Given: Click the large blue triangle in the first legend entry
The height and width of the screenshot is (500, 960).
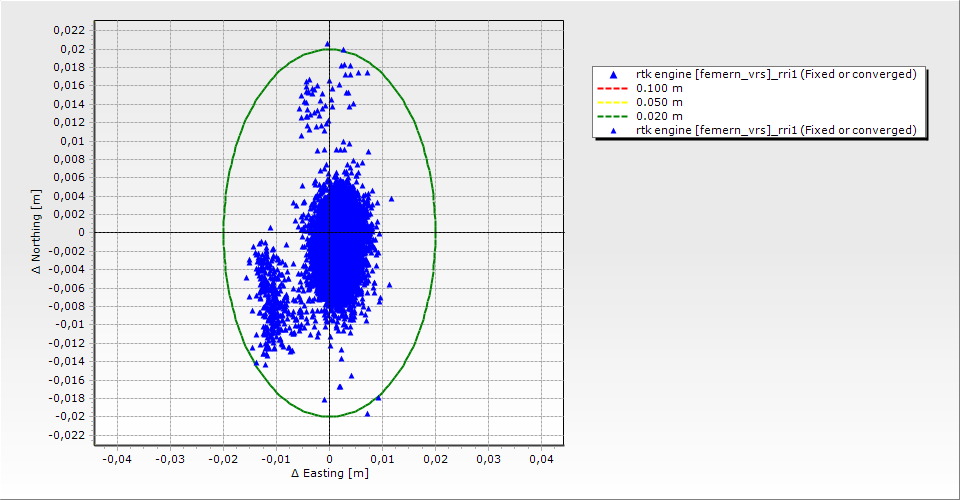Looking at the screenshot, I should pos(613,74).
